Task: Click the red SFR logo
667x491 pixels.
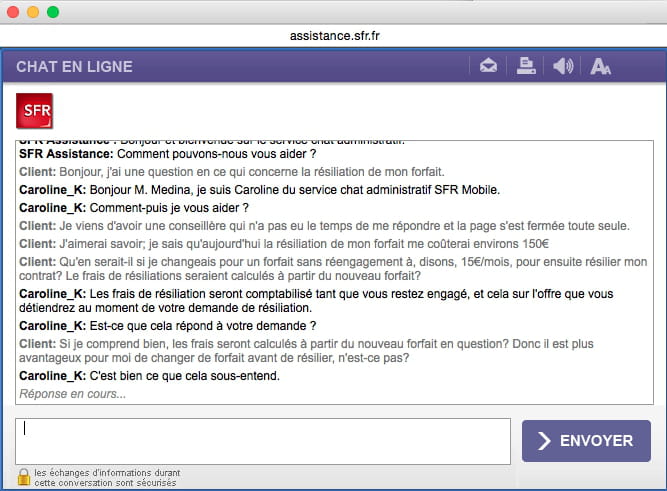Action: (34, 111)
